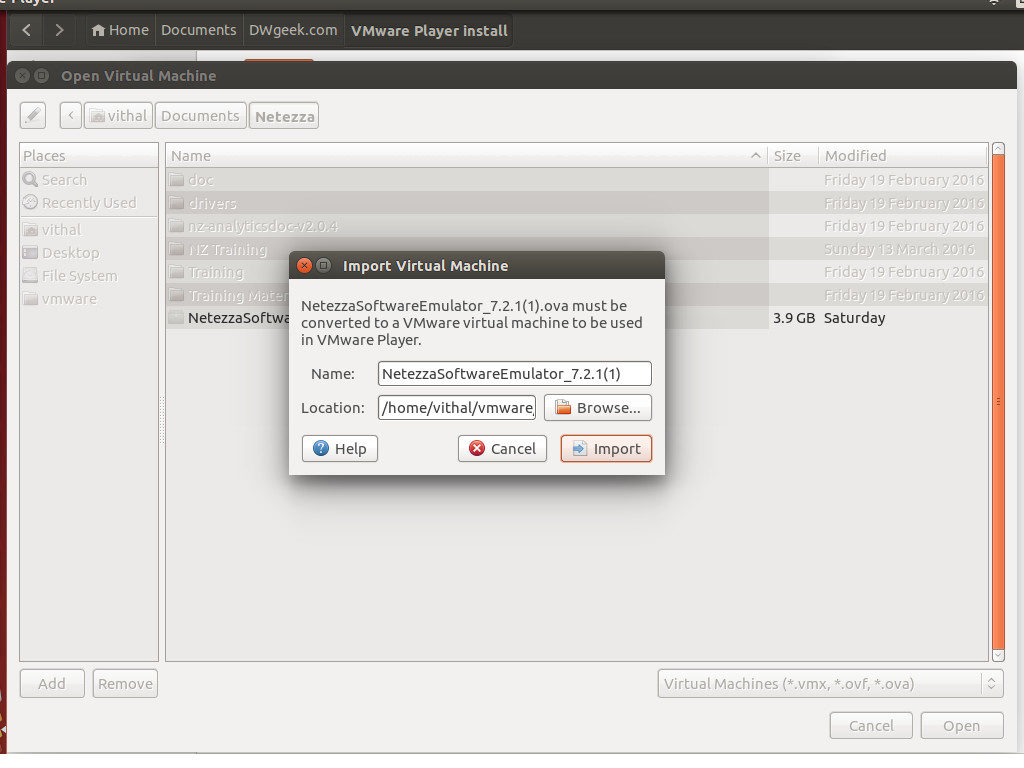Click the file list vertical scrollbar
Viewport: 1024px width, 768px height.
pyautogui.click(x=998, y=402)
